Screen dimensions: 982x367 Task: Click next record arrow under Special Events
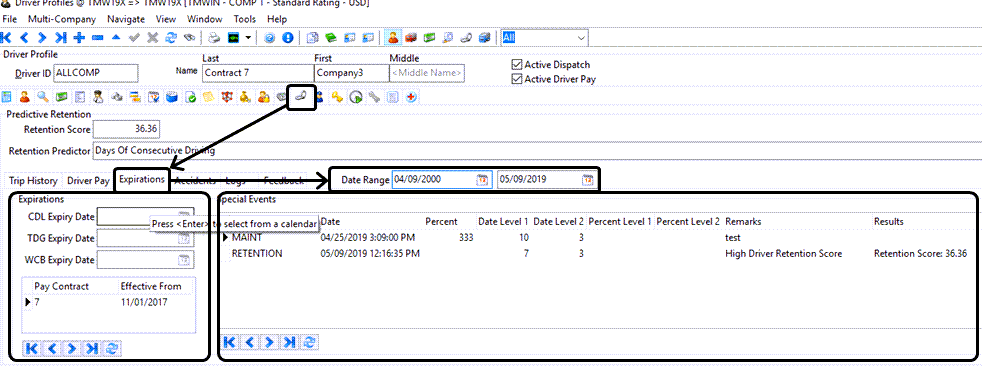270,342
